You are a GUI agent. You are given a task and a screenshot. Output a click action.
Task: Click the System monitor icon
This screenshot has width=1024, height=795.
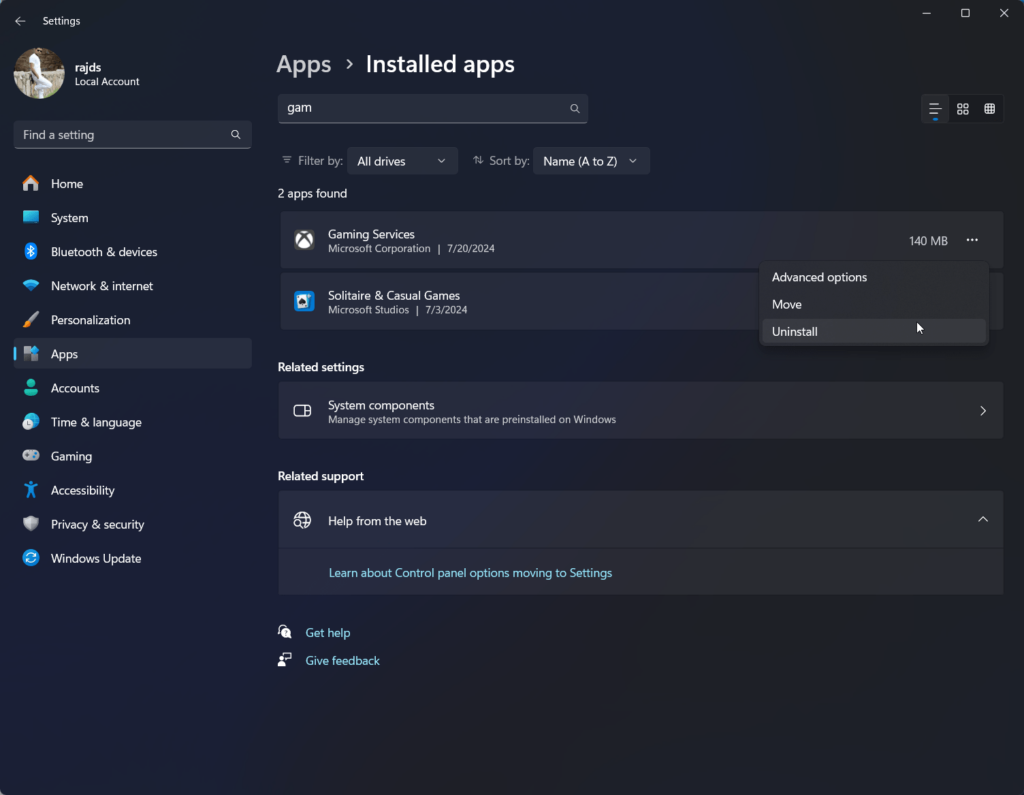point(31,217)
